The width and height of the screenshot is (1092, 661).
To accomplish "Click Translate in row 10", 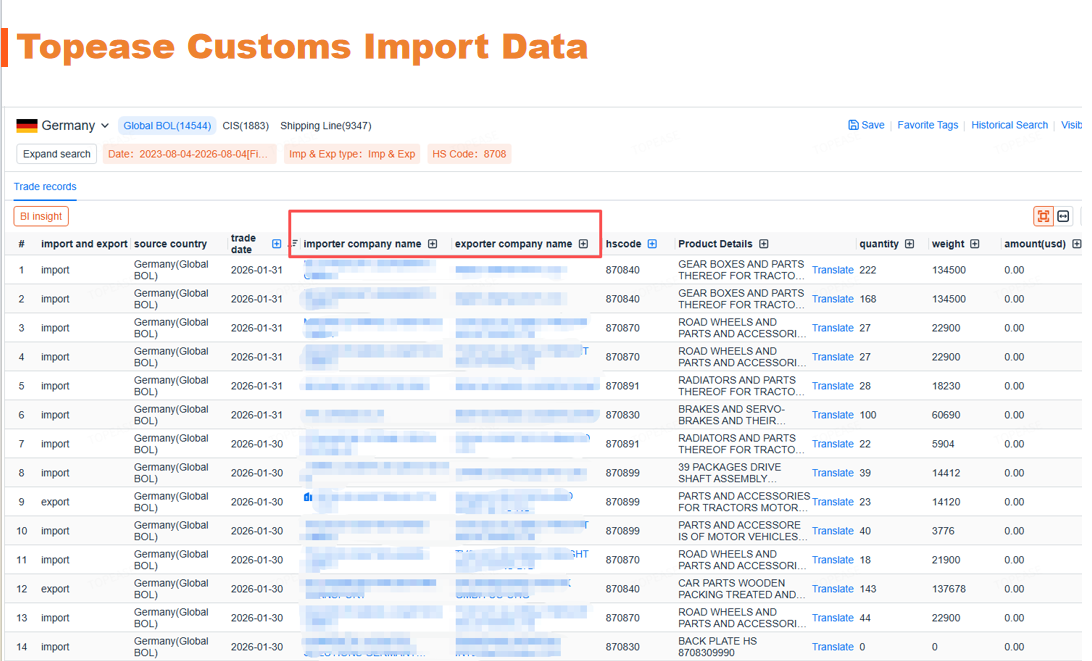I will click(833, 531).
